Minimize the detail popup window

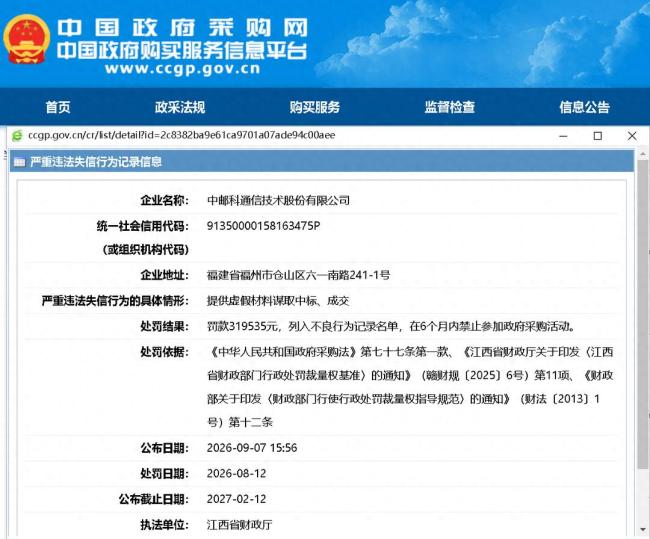pyautogui.click(x=563, y=136)
